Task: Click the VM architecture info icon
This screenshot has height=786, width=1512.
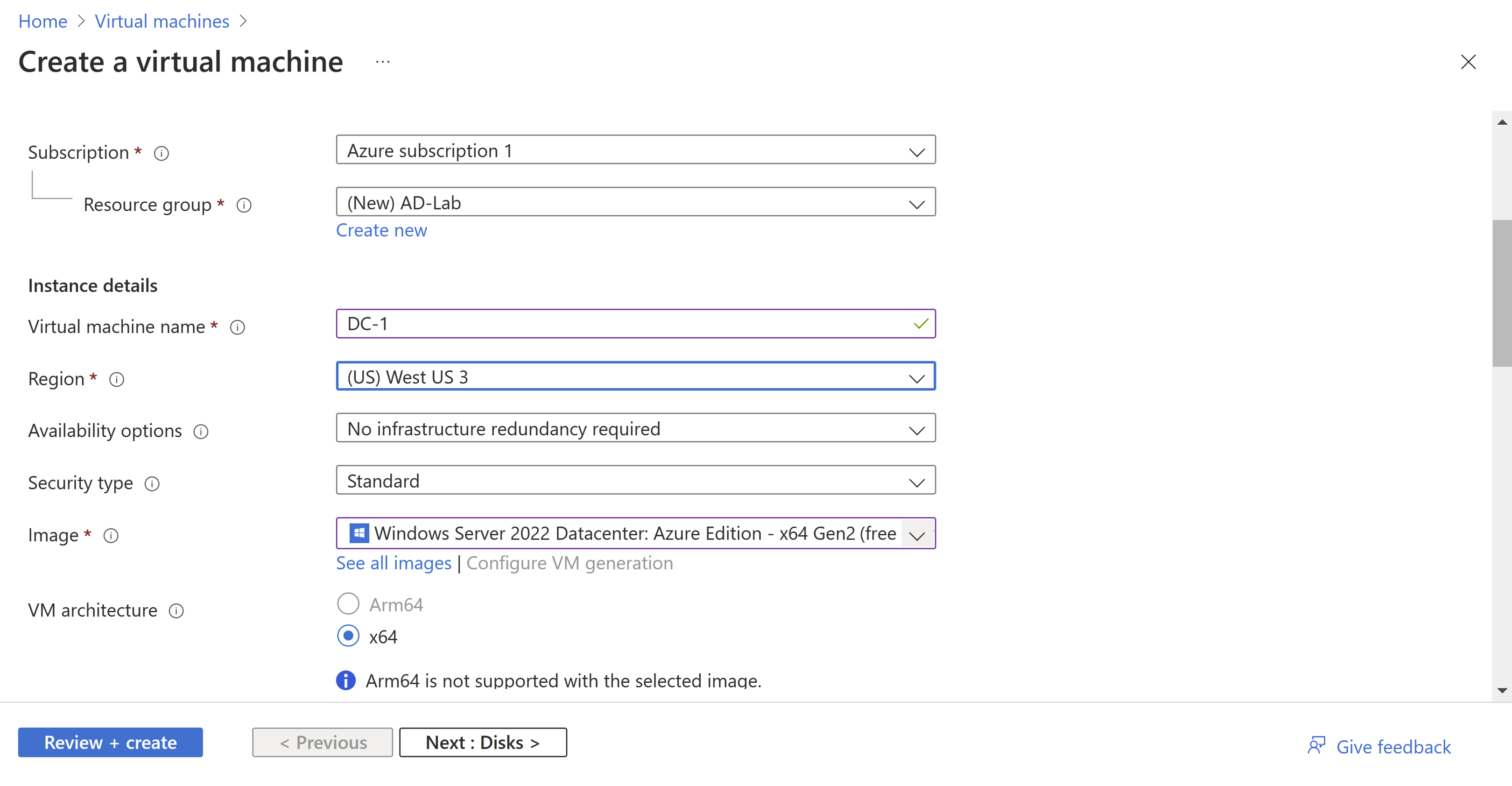Action: [x=176, y=611]
